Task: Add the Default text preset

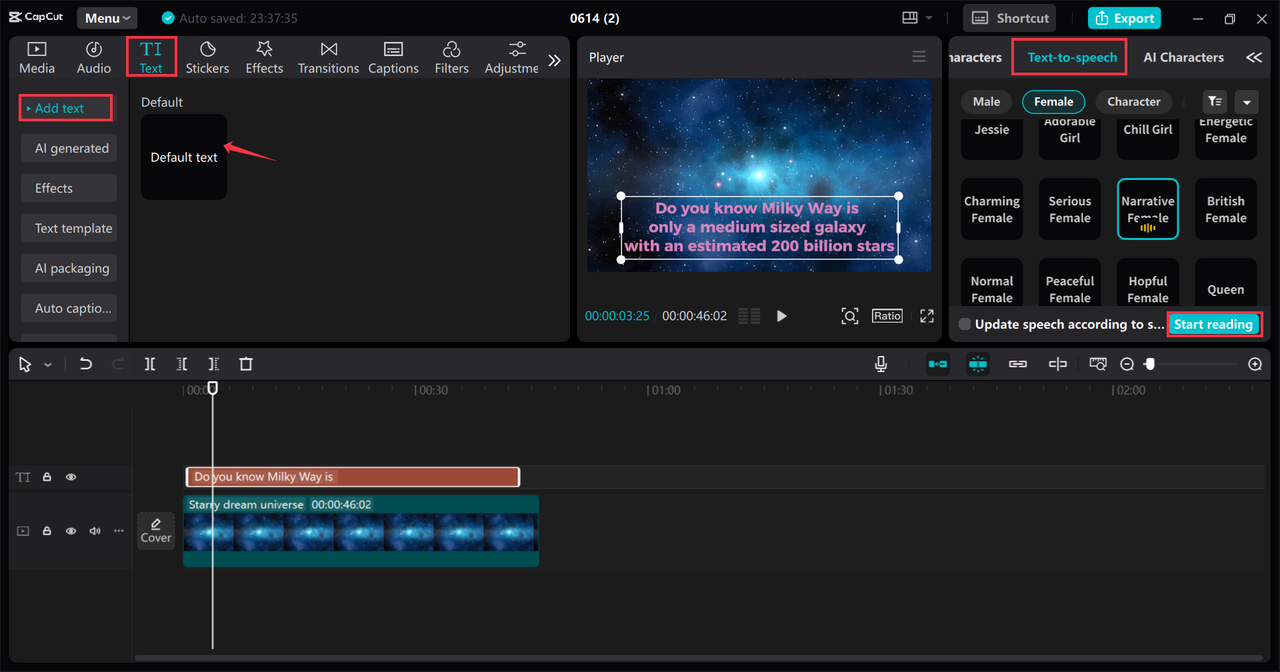Action: click(184, 157)
